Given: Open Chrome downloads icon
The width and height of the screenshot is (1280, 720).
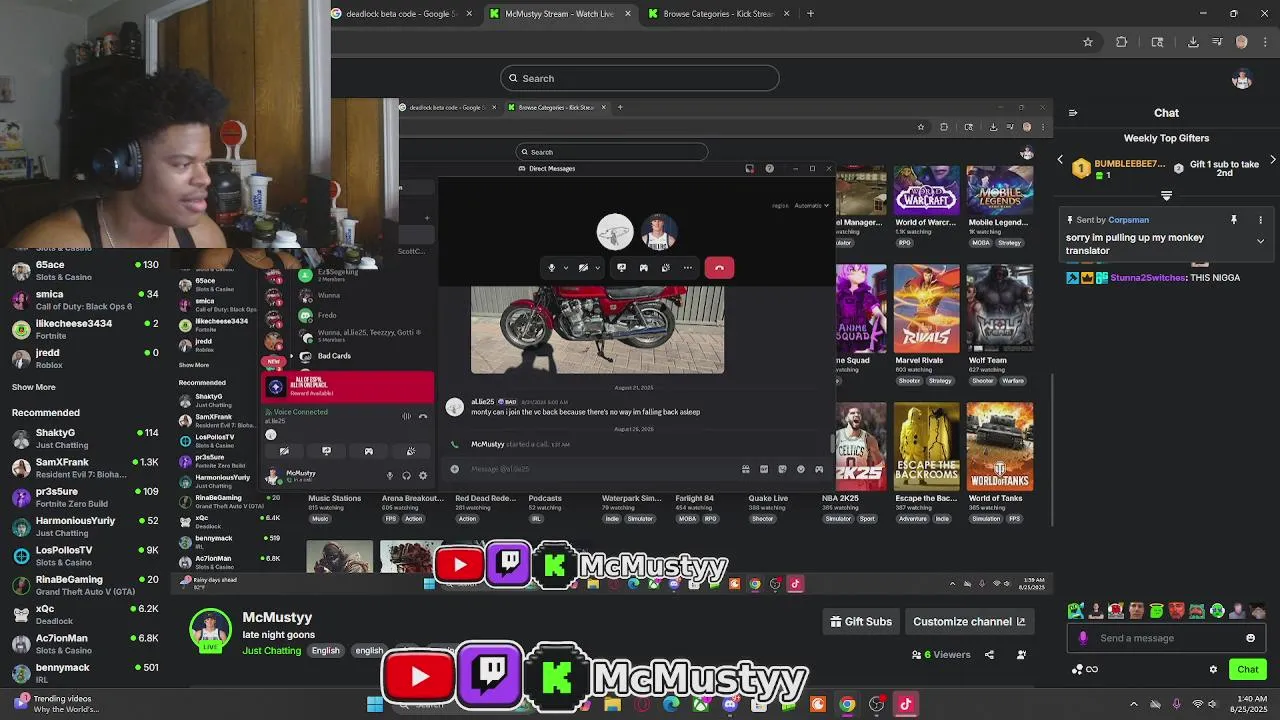Looking at the screenshot, I should click(1193, 42).
